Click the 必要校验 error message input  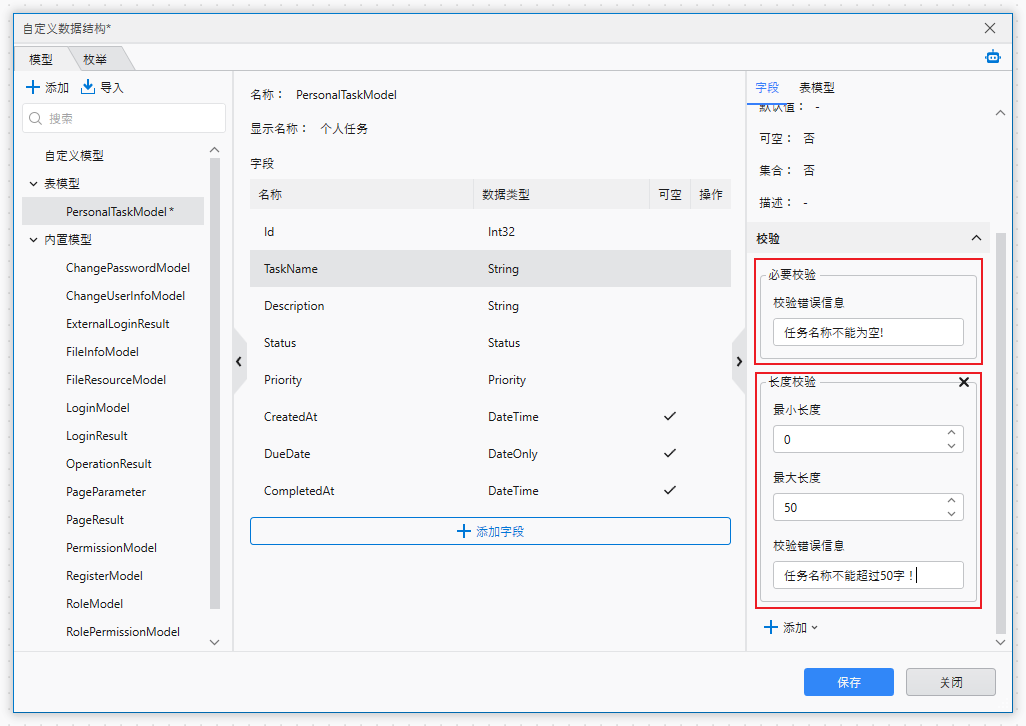pyautogui.click(x=867, y=332)
